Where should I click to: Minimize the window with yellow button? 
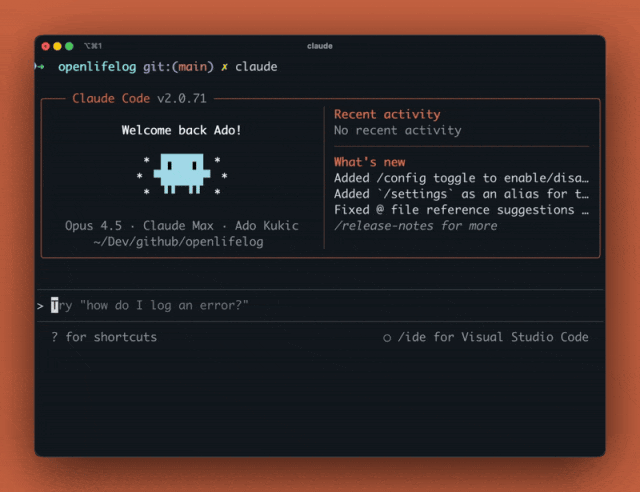[57, 46]
